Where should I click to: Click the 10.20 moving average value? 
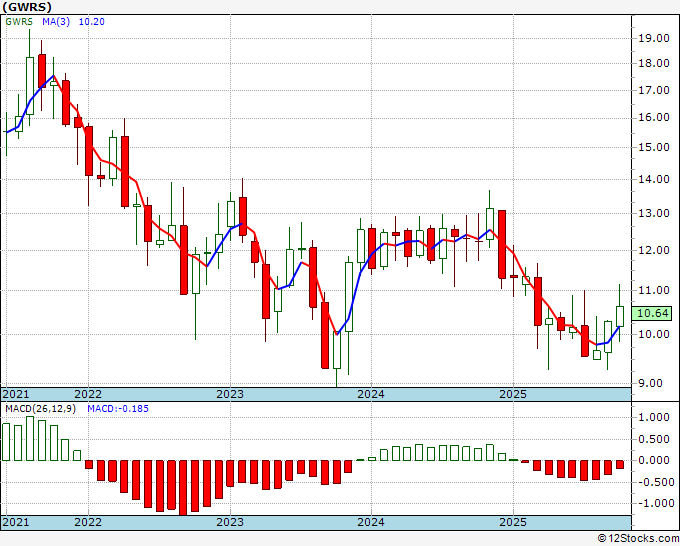coord(92,22)
